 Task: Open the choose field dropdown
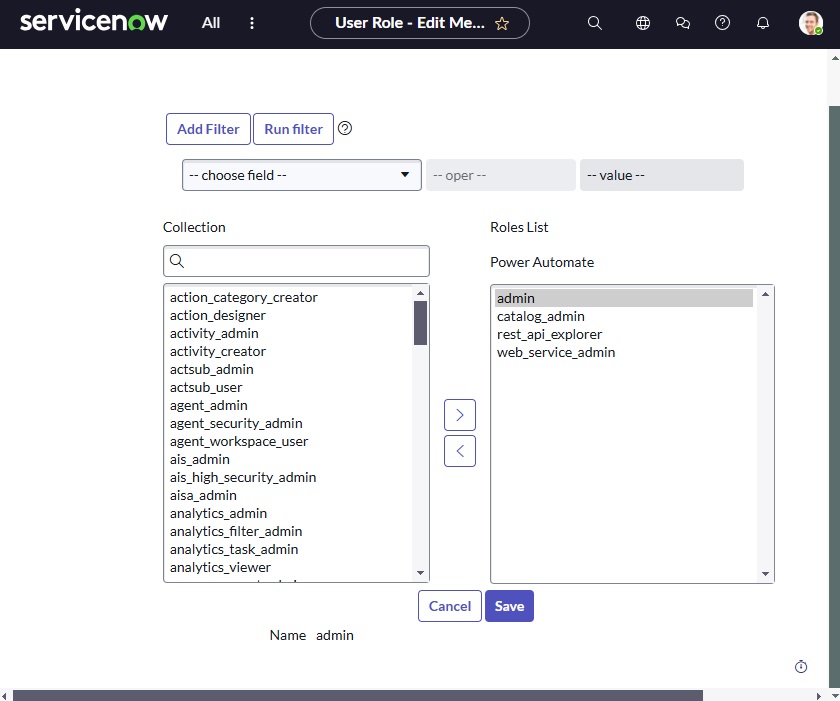(300, 174)
